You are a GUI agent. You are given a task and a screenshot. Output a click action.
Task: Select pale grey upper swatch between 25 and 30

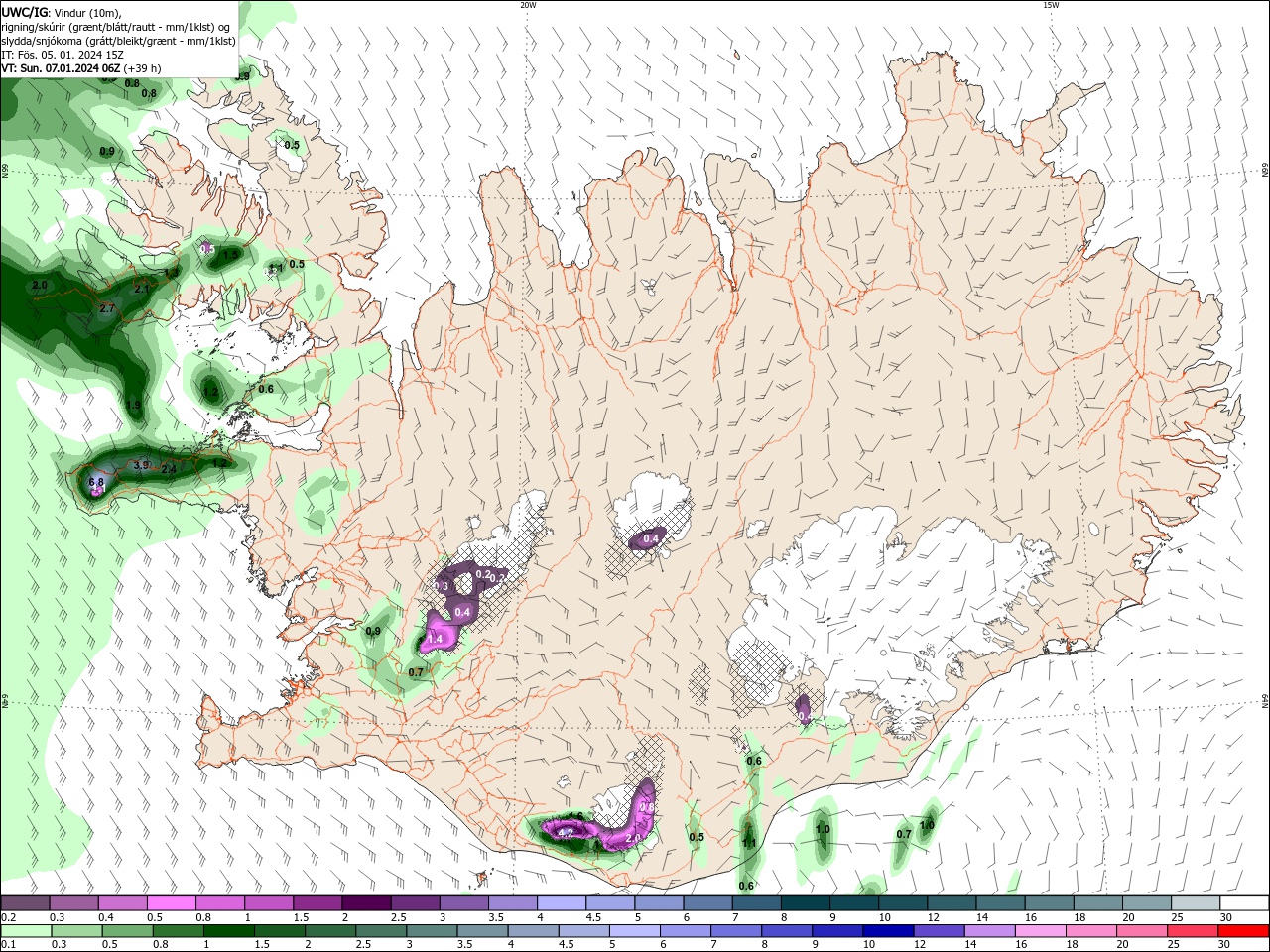(1196, 903)
